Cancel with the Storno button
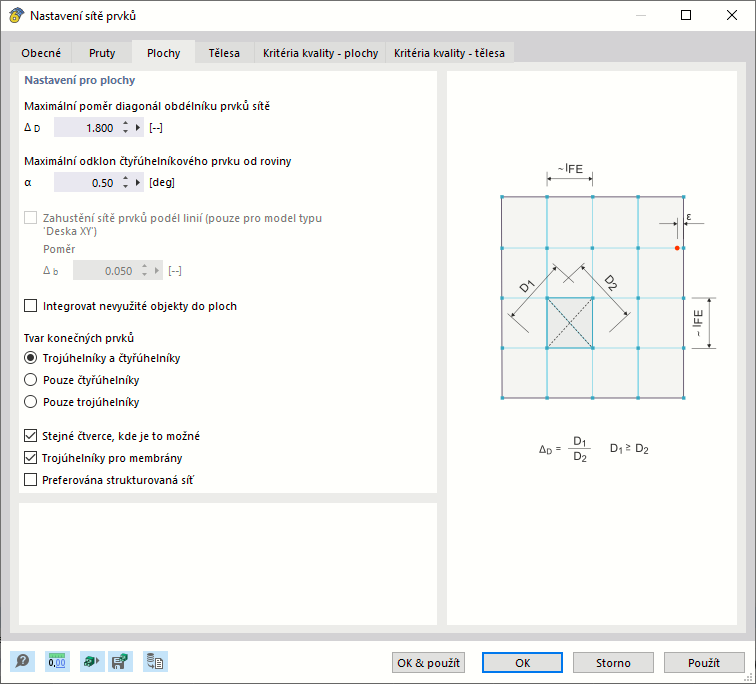 (613, 663)
